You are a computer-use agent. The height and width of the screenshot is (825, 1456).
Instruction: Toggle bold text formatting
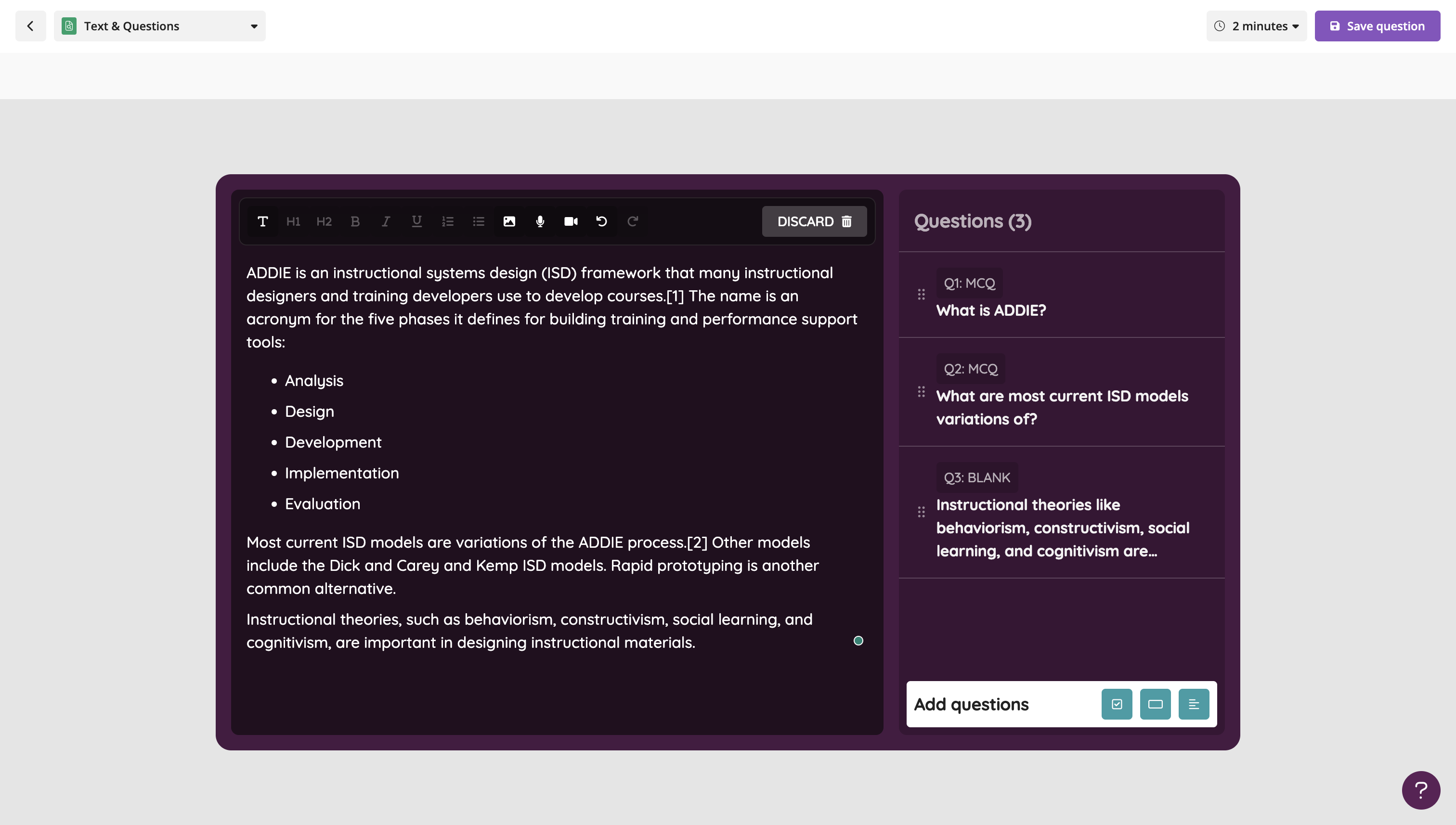click(355, 221)
